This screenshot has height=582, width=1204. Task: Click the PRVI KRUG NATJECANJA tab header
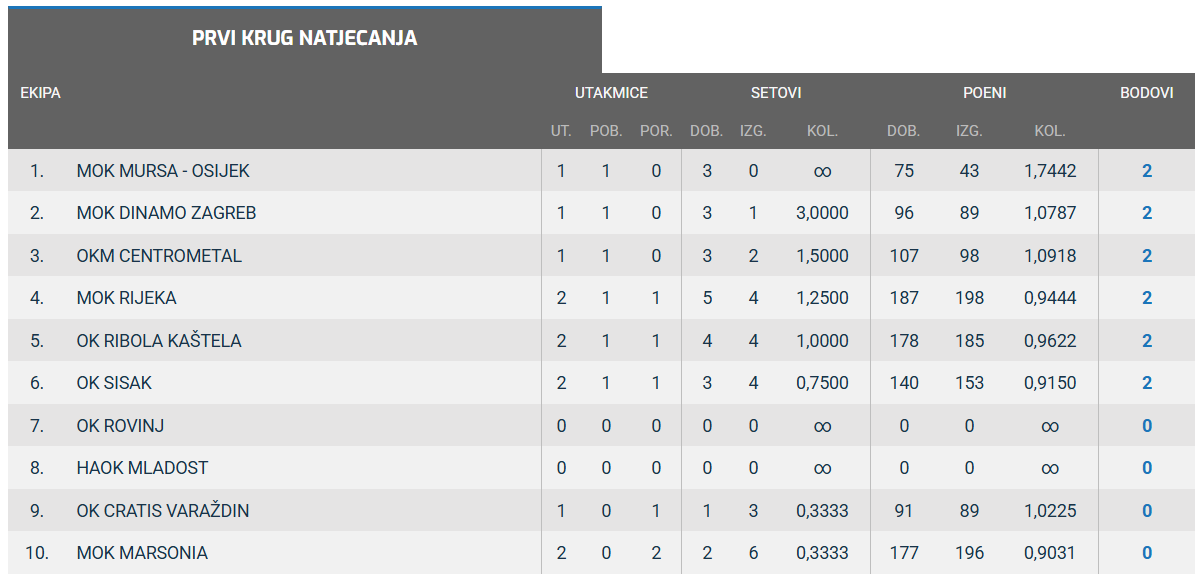(x=304, y=39)
